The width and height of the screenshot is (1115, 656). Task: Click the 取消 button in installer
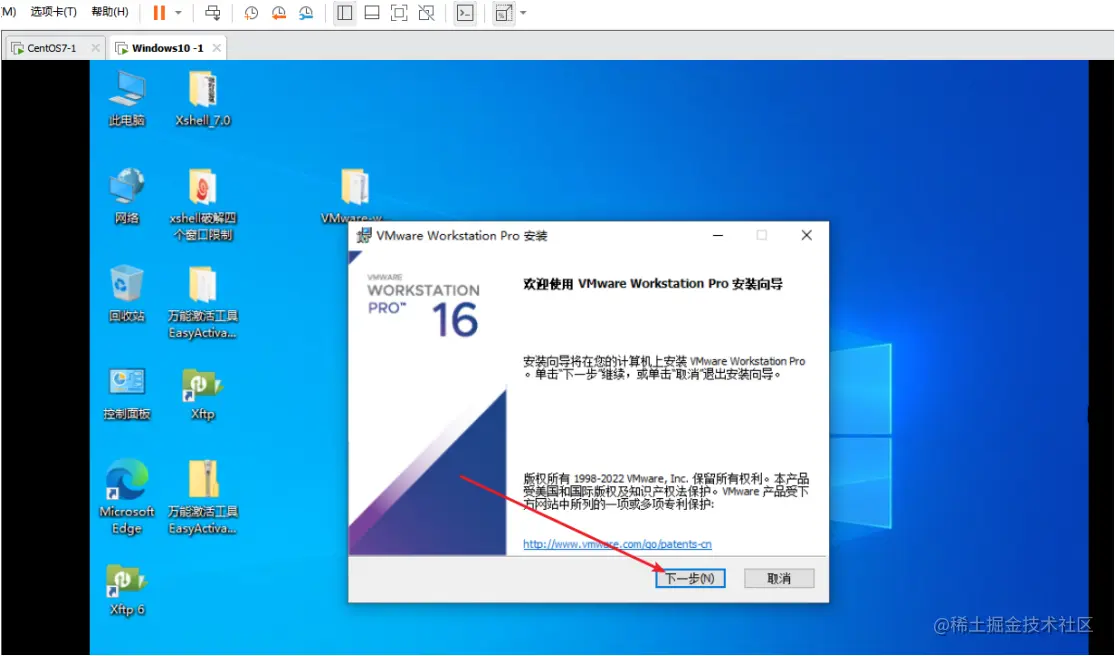coord(779,579)
